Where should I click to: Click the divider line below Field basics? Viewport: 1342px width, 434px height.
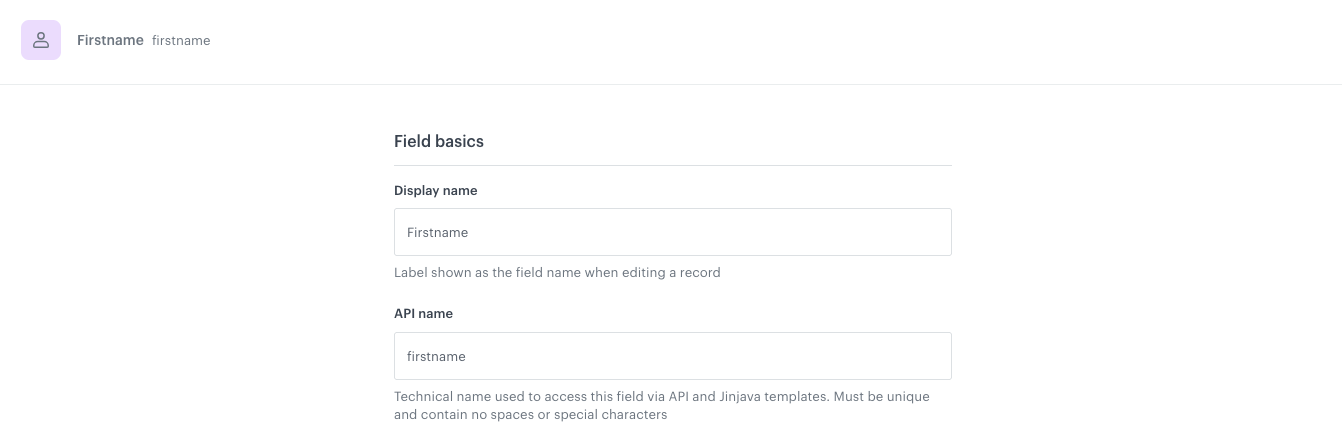tap(672, 165)
